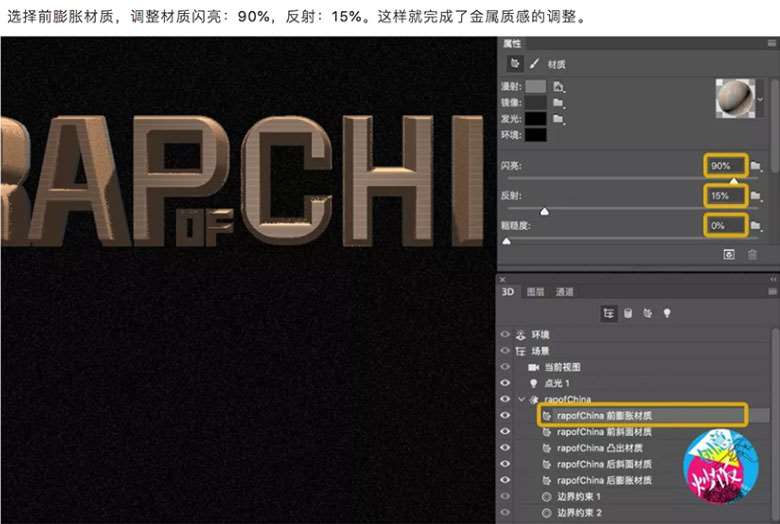Click the trash icon in Properties panel
This screenshot has height=524, width=780.
[752, 255]
